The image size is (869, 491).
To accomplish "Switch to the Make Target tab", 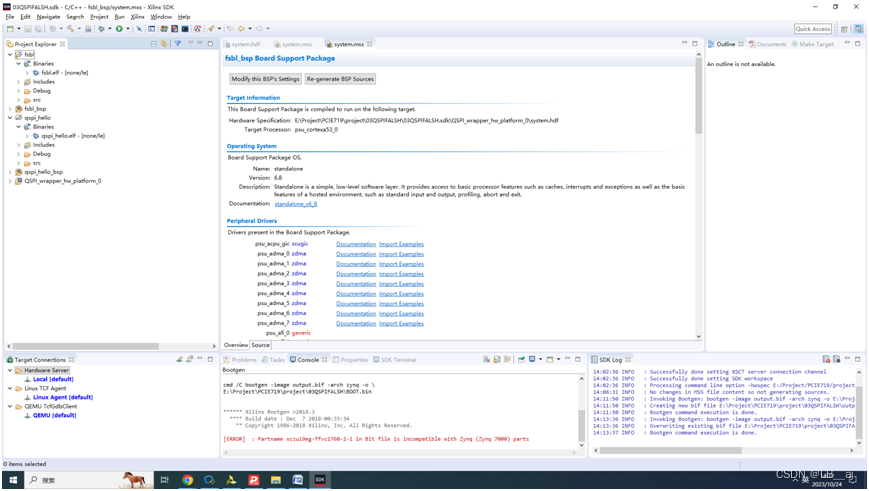I will pyautogui.click(x=812, y=44).
